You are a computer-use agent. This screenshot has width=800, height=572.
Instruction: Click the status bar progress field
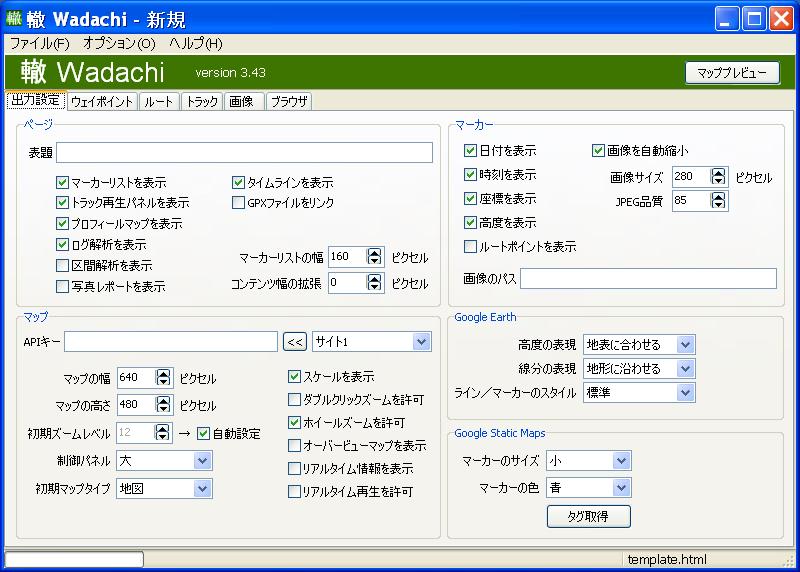coord(74,559)
